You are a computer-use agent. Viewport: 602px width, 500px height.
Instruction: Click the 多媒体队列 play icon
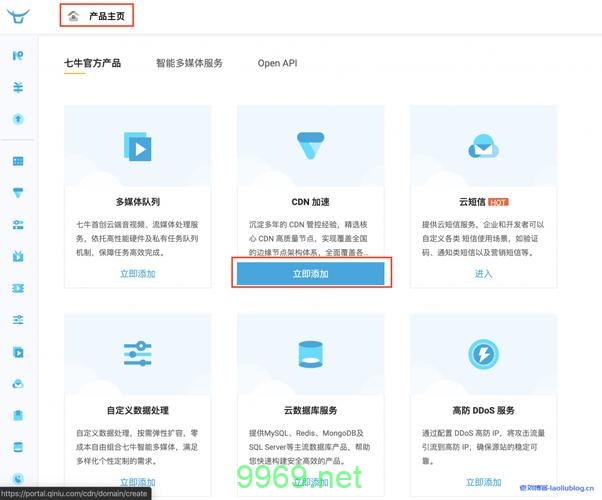tap(137, 146)
